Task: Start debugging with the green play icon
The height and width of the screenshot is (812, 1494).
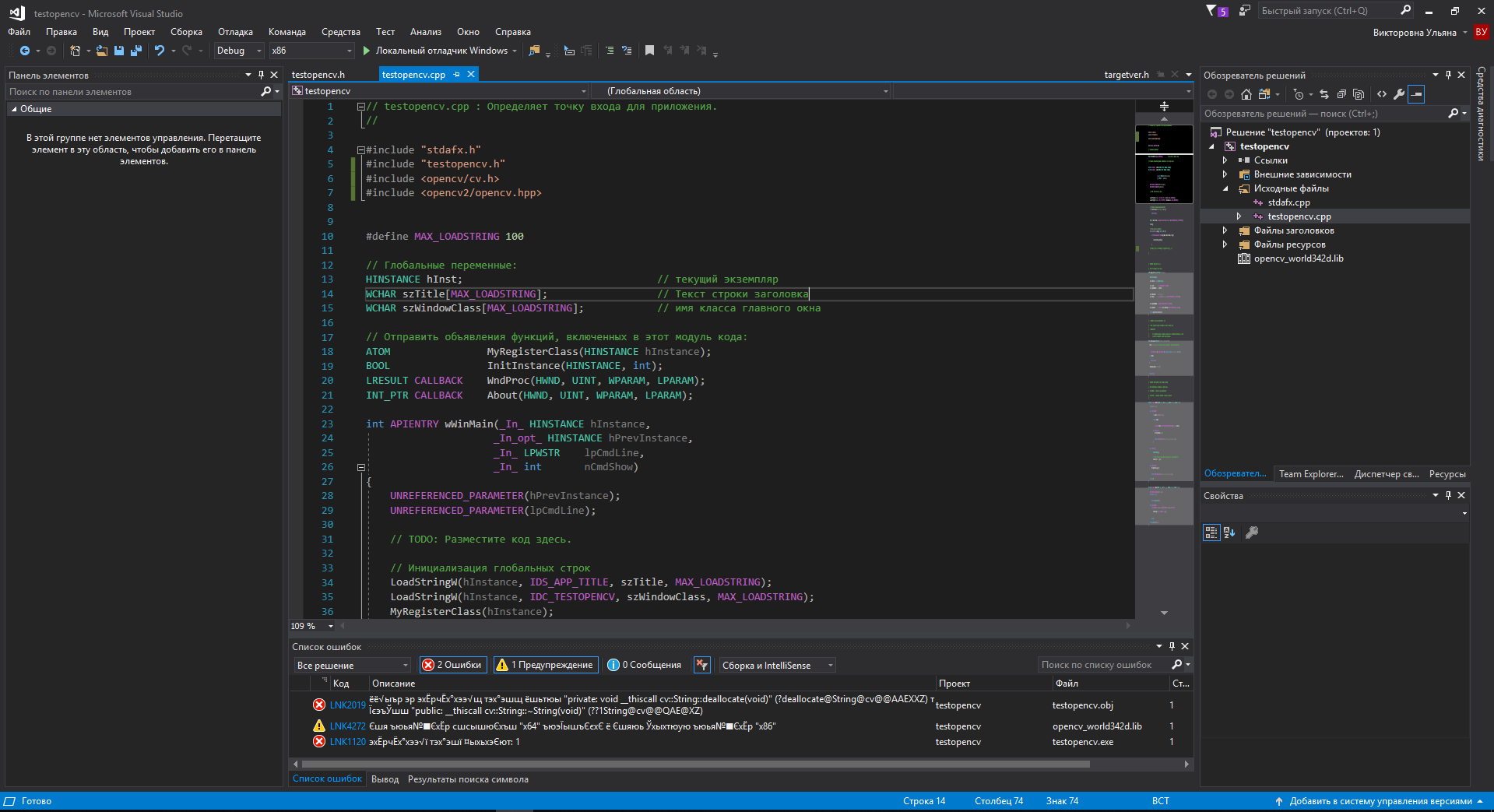Action: point(367,51)
